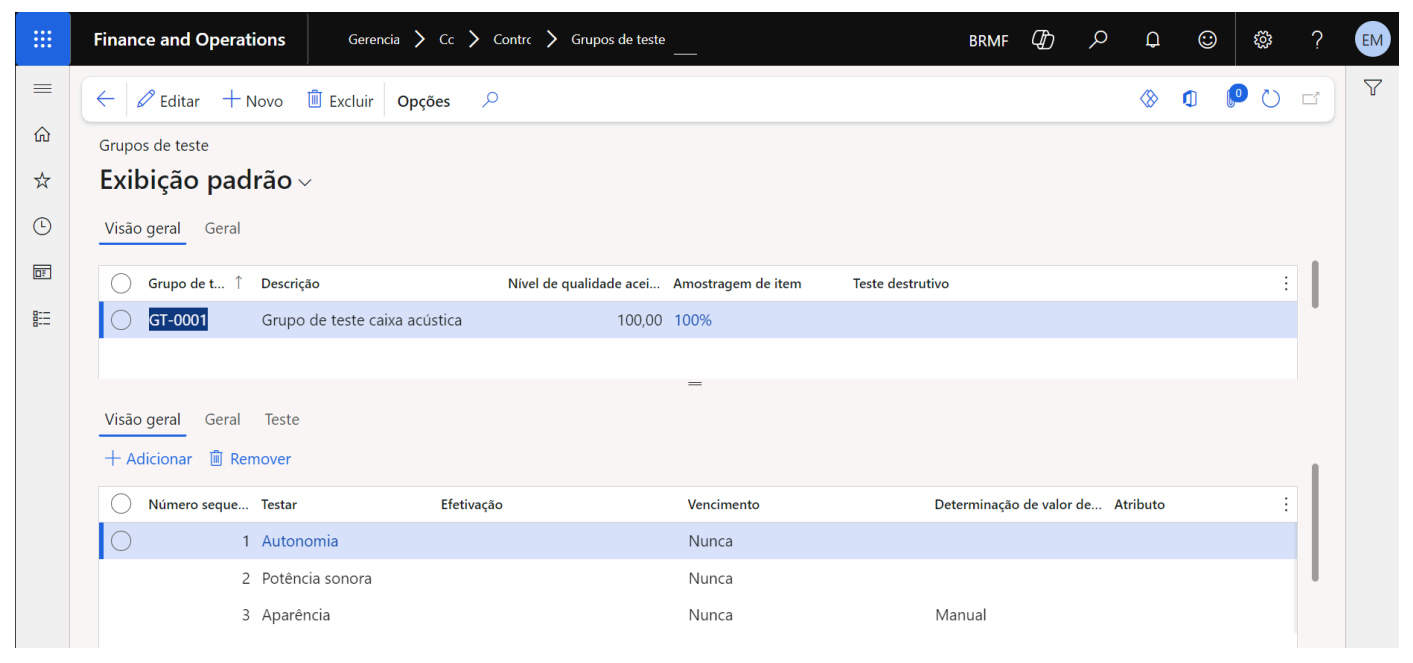Expand the Exibição padrão view dropdown
Viewport: 1413px width, 663px height.
[305, 182]
